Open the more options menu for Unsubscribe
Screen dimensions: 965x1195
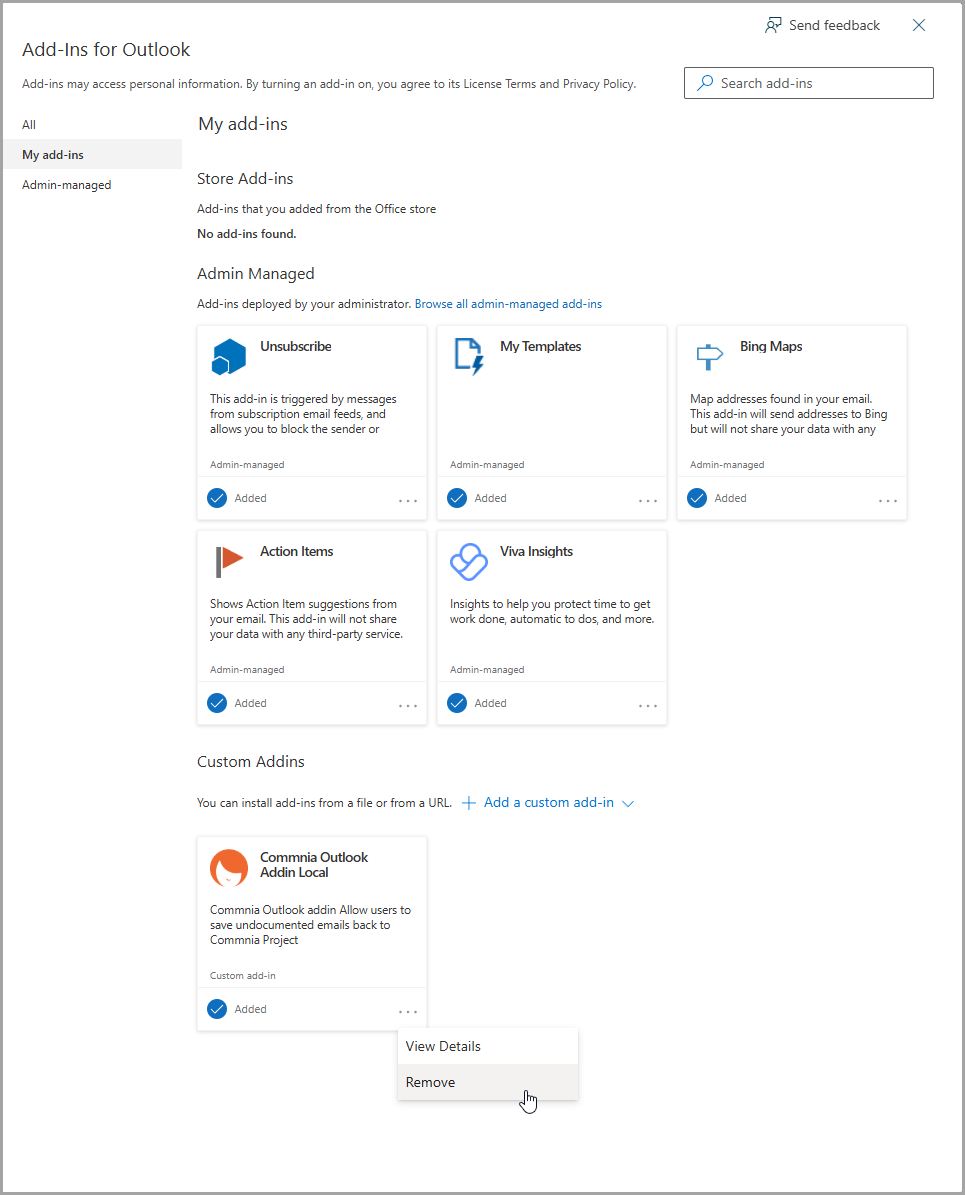click(x=408, y=501)
